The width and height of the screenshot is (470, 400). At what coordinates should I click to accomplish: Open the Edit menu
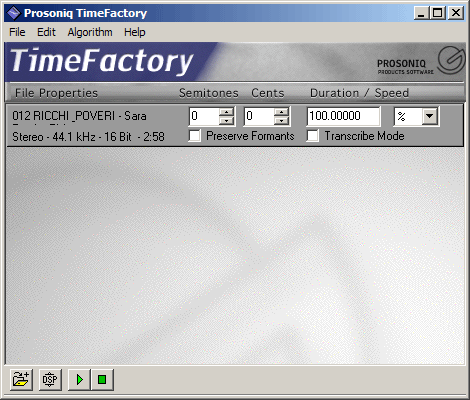[x=46, y=32]
